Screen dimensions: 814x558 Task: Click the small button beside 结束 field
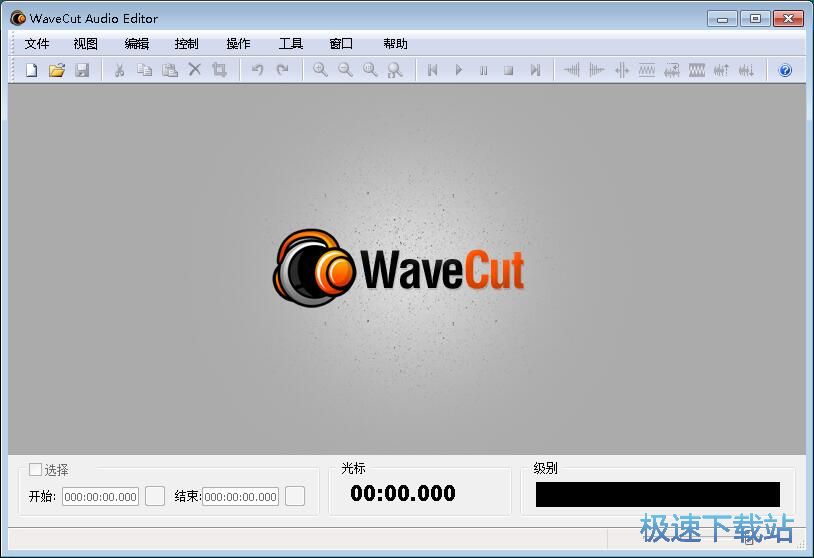pos(295,496)
